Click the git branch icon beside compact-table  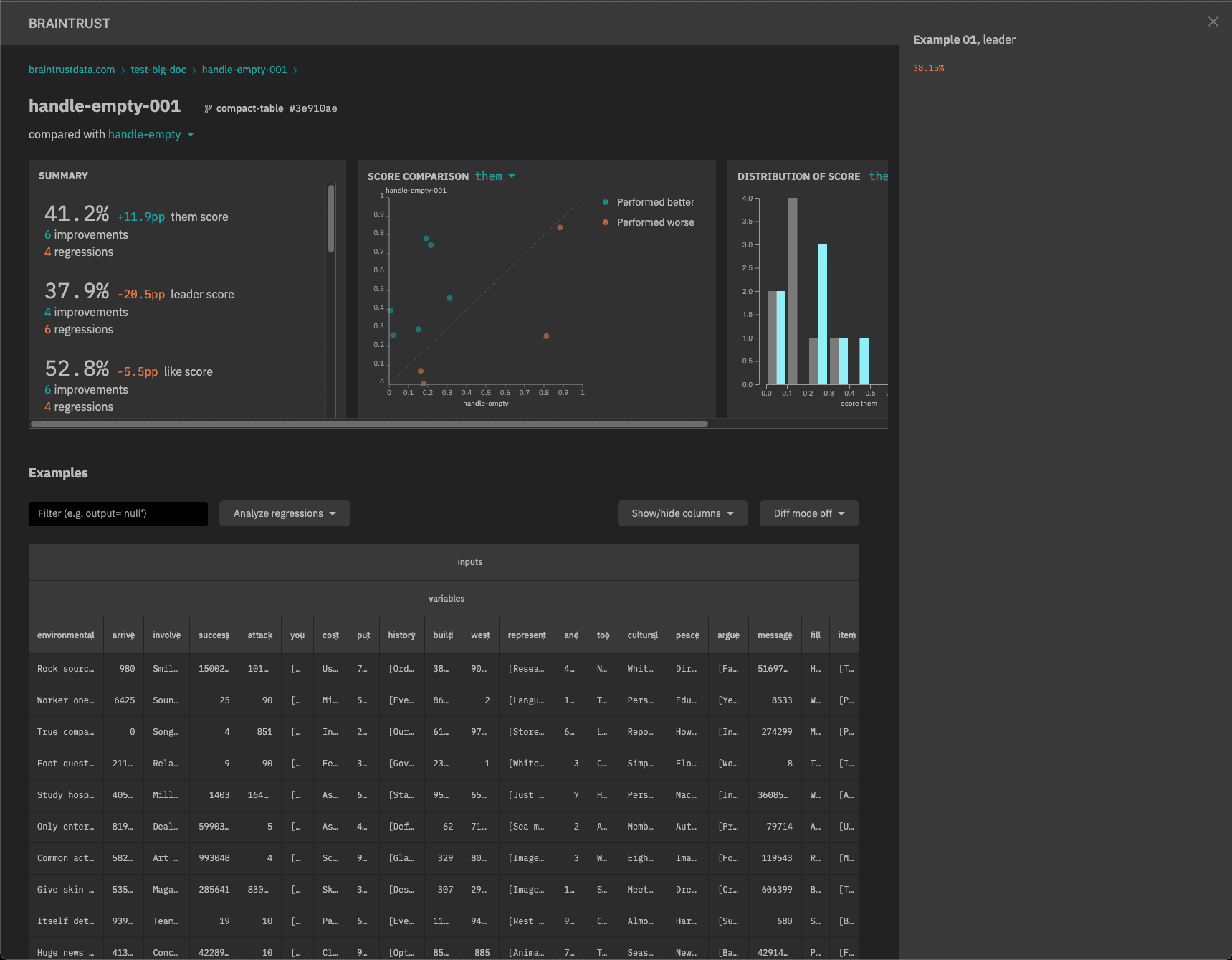(x=208, y=109)
